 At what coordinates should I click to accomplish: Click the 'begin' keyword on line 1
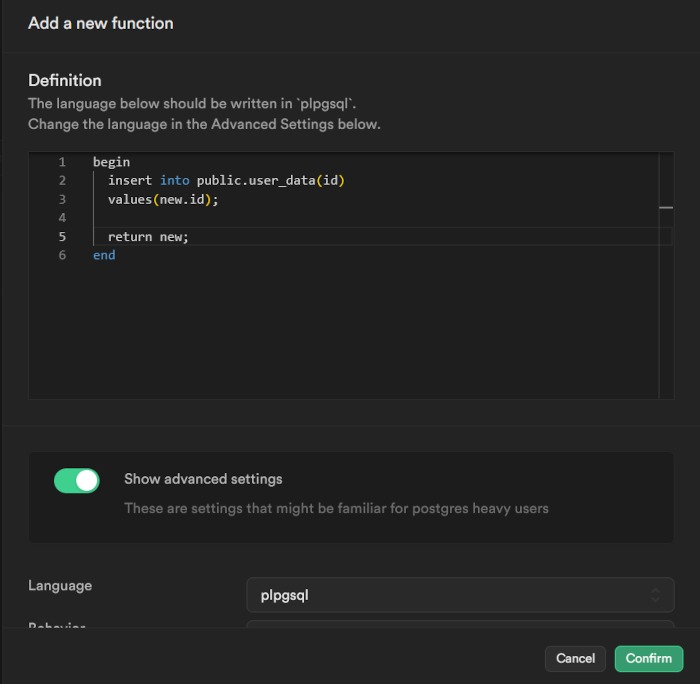111,162
